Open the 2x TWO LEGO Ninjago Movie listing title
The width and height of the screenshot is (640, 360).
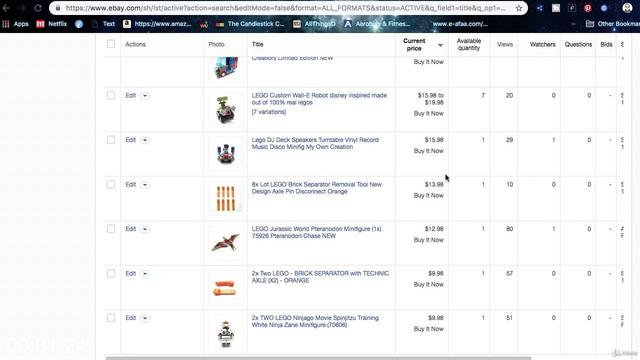click(x=315, y=321)
